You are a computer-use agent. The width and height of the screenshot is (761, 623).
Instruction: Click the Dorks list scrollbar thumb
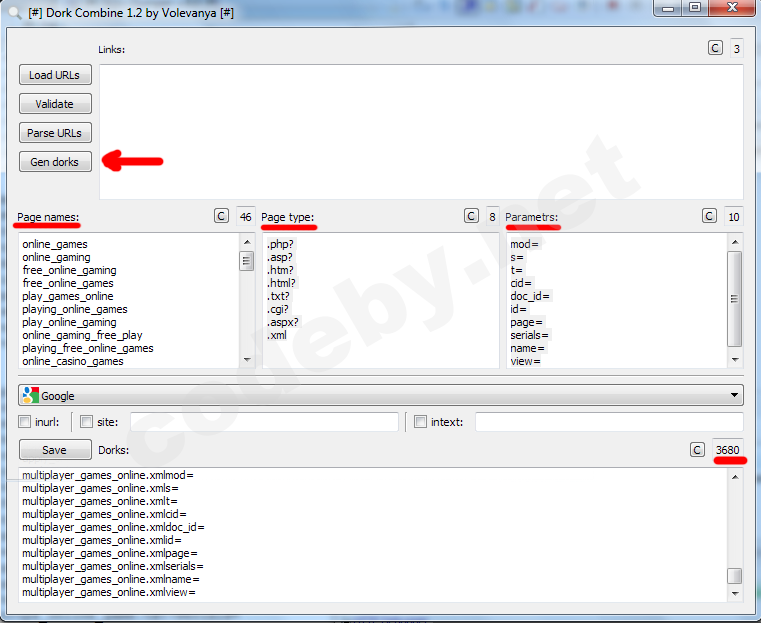coord(735,576)
